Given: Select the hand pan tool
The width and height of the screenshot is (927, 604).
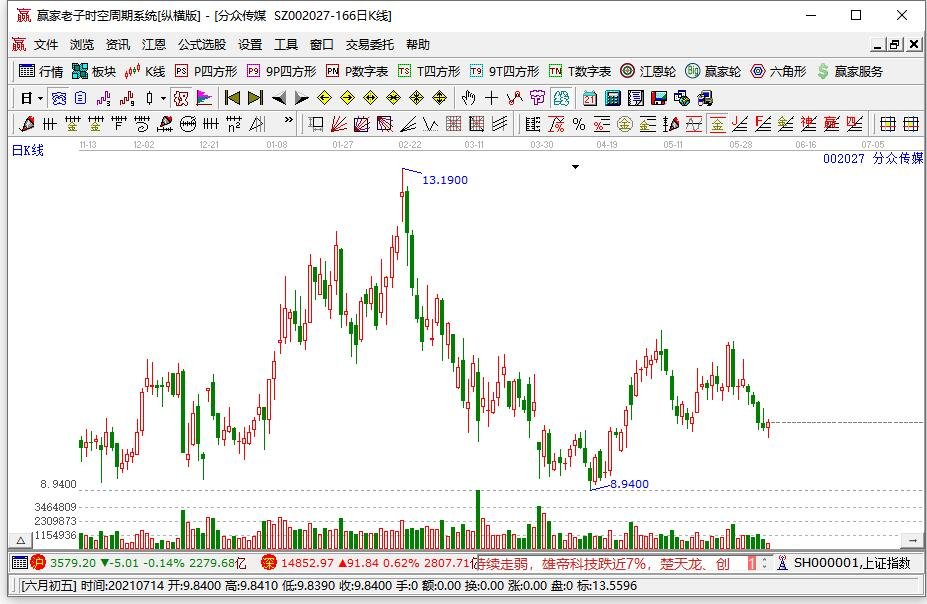Looking at the screenshot, I should coord(468,98).
